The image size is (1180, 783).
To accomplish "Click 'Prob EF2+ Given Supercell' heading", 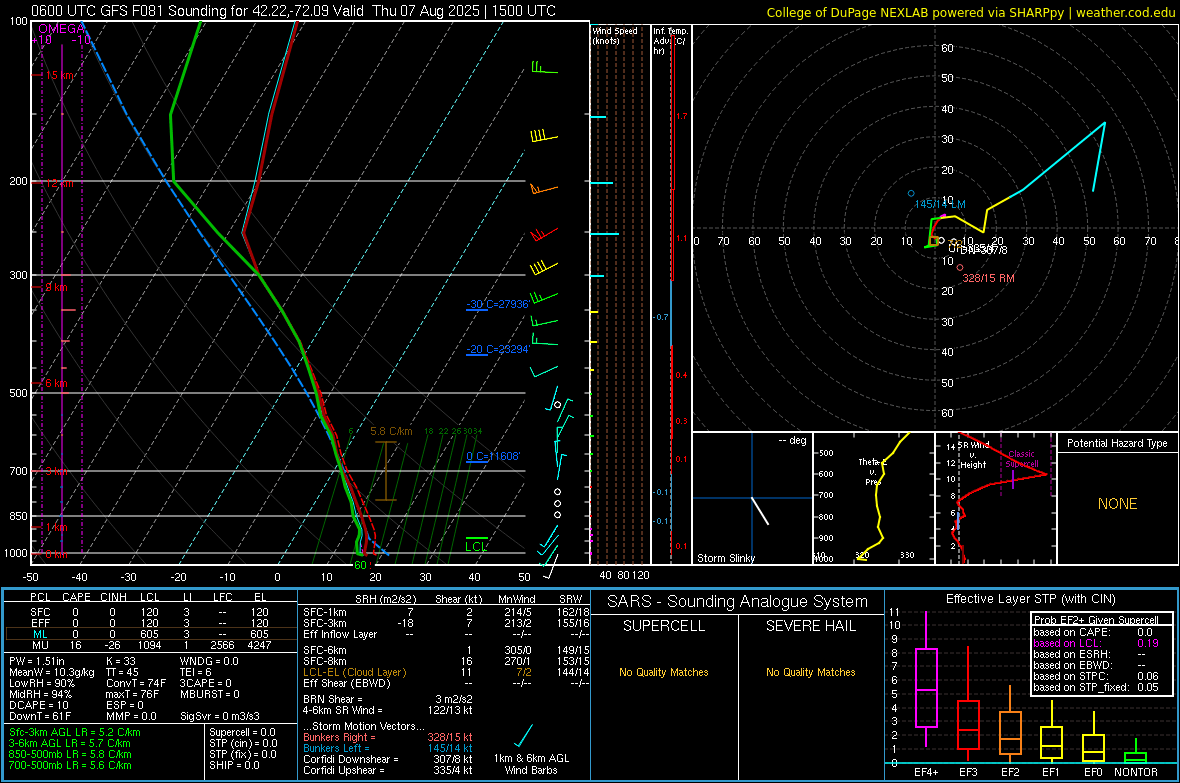I will click(x=1096, y=620).
